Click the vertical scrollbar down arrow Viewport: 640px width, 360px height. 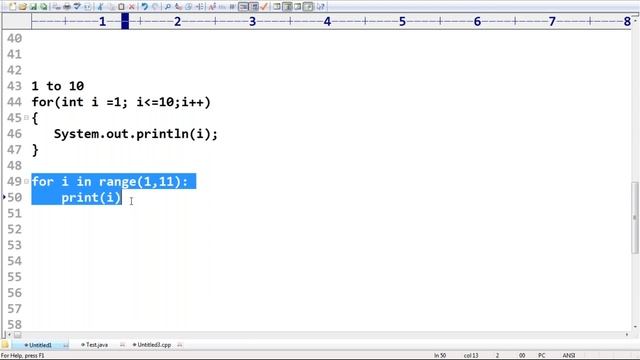635,327
